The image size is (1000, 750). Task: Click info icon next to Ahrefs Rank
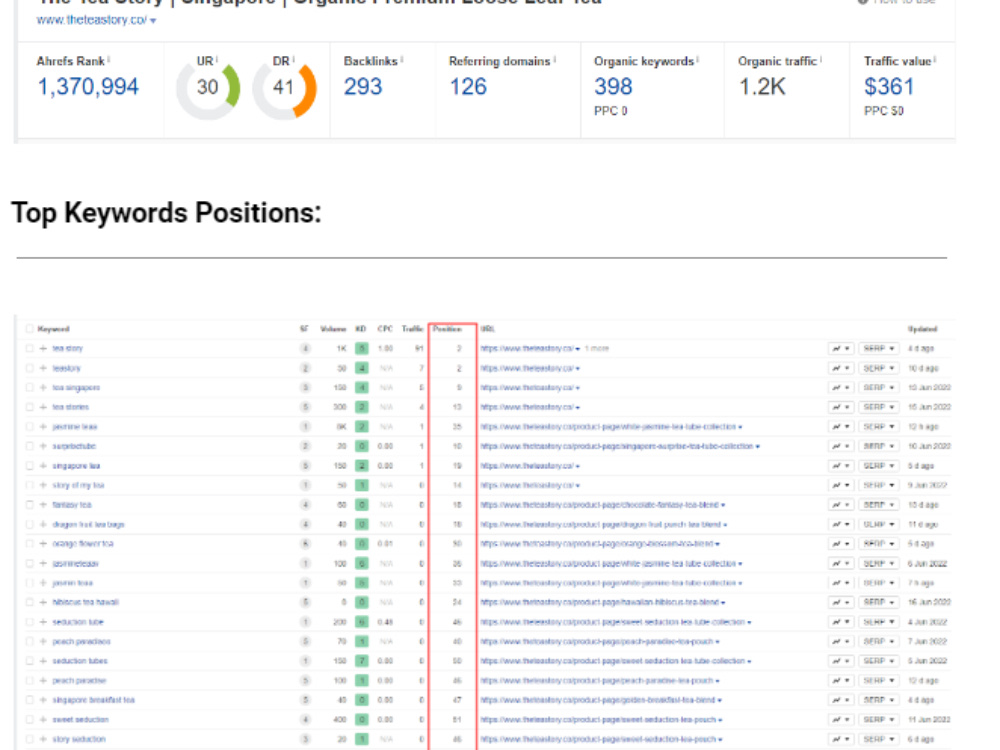click(108, 59)
